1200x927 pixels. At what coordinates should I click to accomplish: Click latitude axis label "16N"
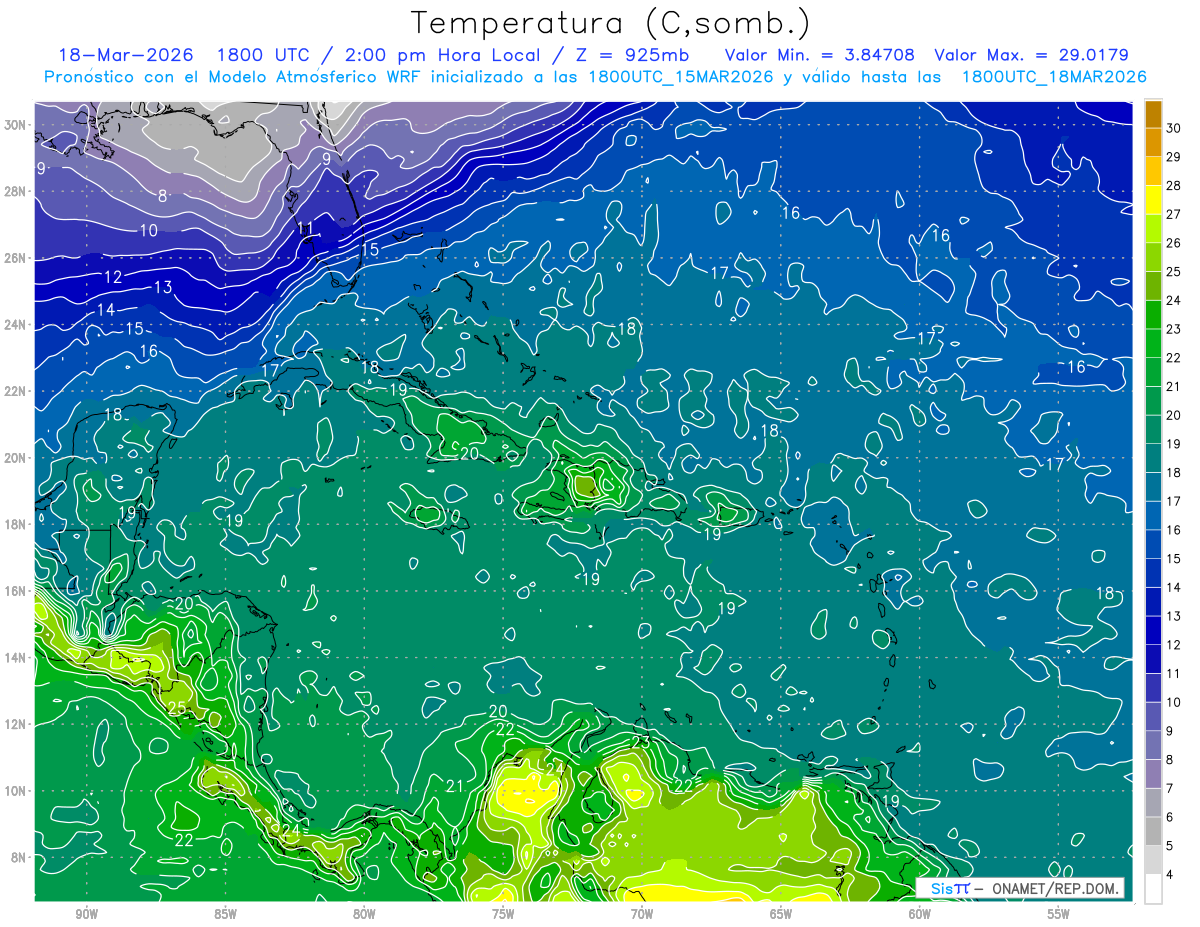coord(15,591)
